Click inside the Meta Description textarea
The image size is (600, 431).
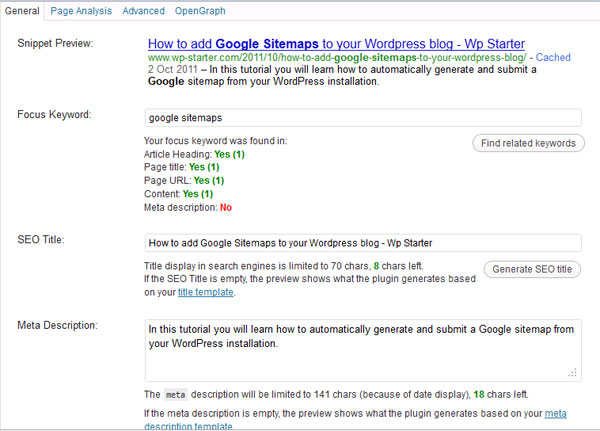(362, 348)
